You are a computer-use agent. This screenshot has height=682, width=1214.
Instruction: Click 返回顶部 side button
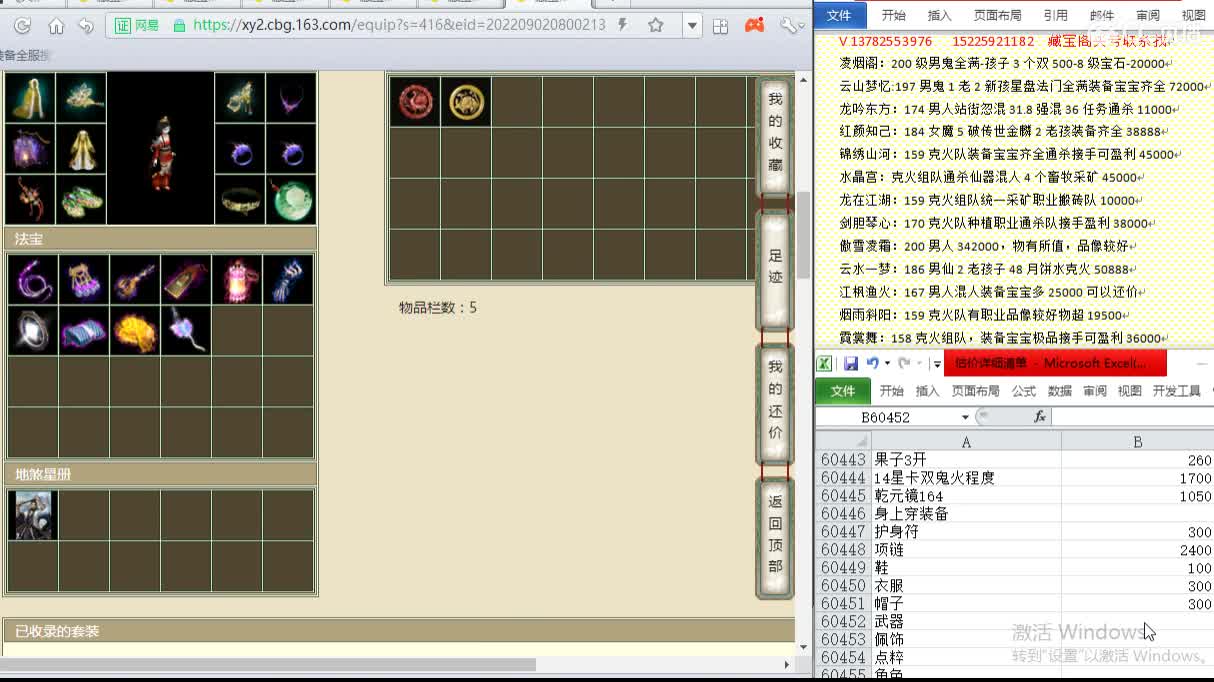click(x=775, y=538)
